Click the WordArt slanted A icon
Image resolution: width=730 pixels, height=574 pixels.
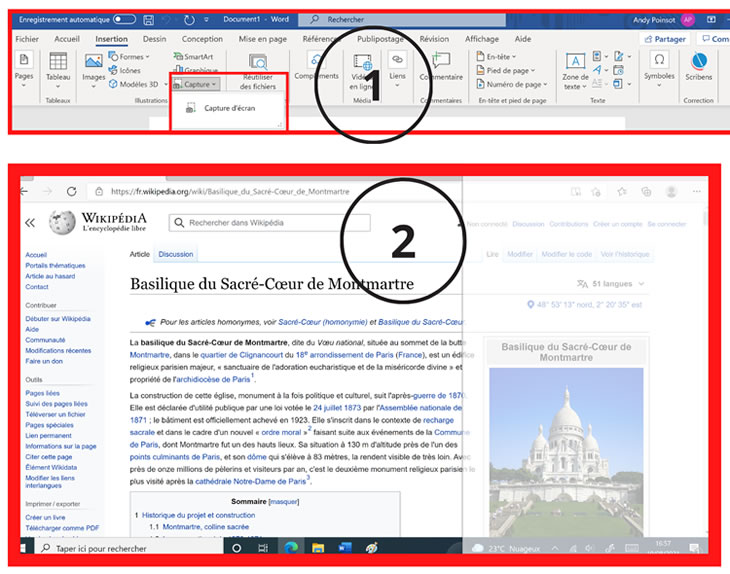tap(597, 70)
